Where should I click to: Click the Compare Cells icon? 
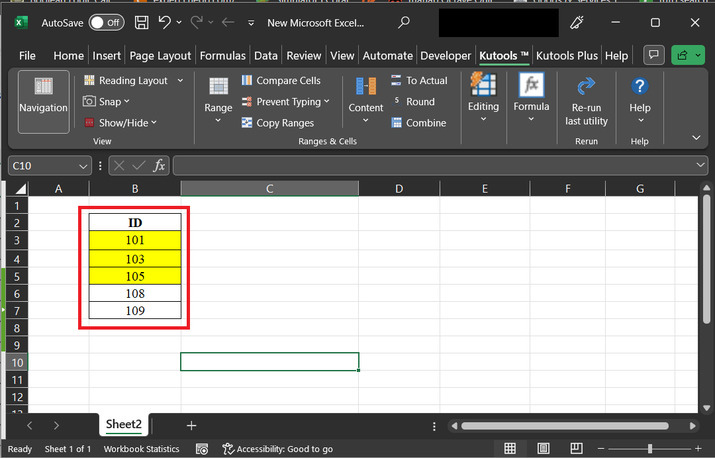coord(247,80)
